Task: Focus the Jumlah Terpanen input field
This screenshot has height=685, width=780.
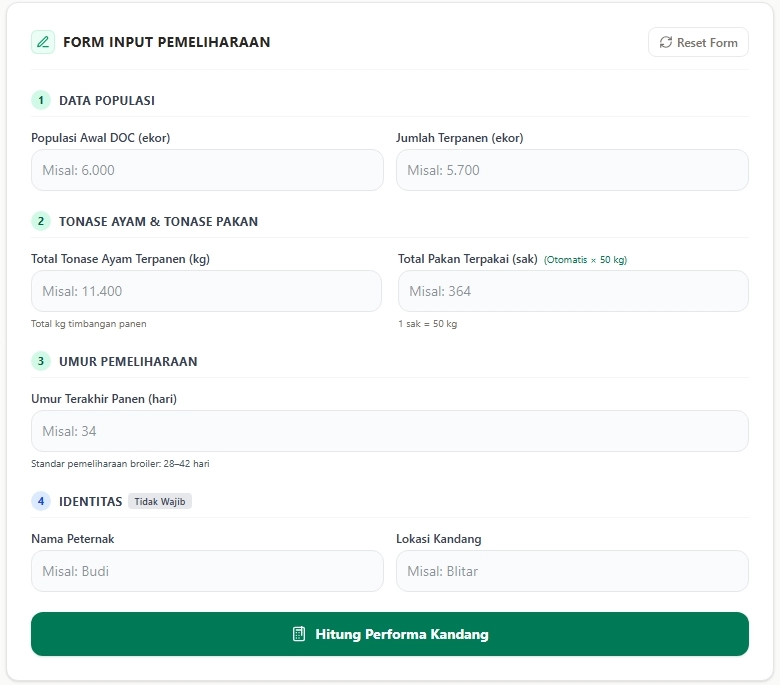Action: click(x=572, y=170)
